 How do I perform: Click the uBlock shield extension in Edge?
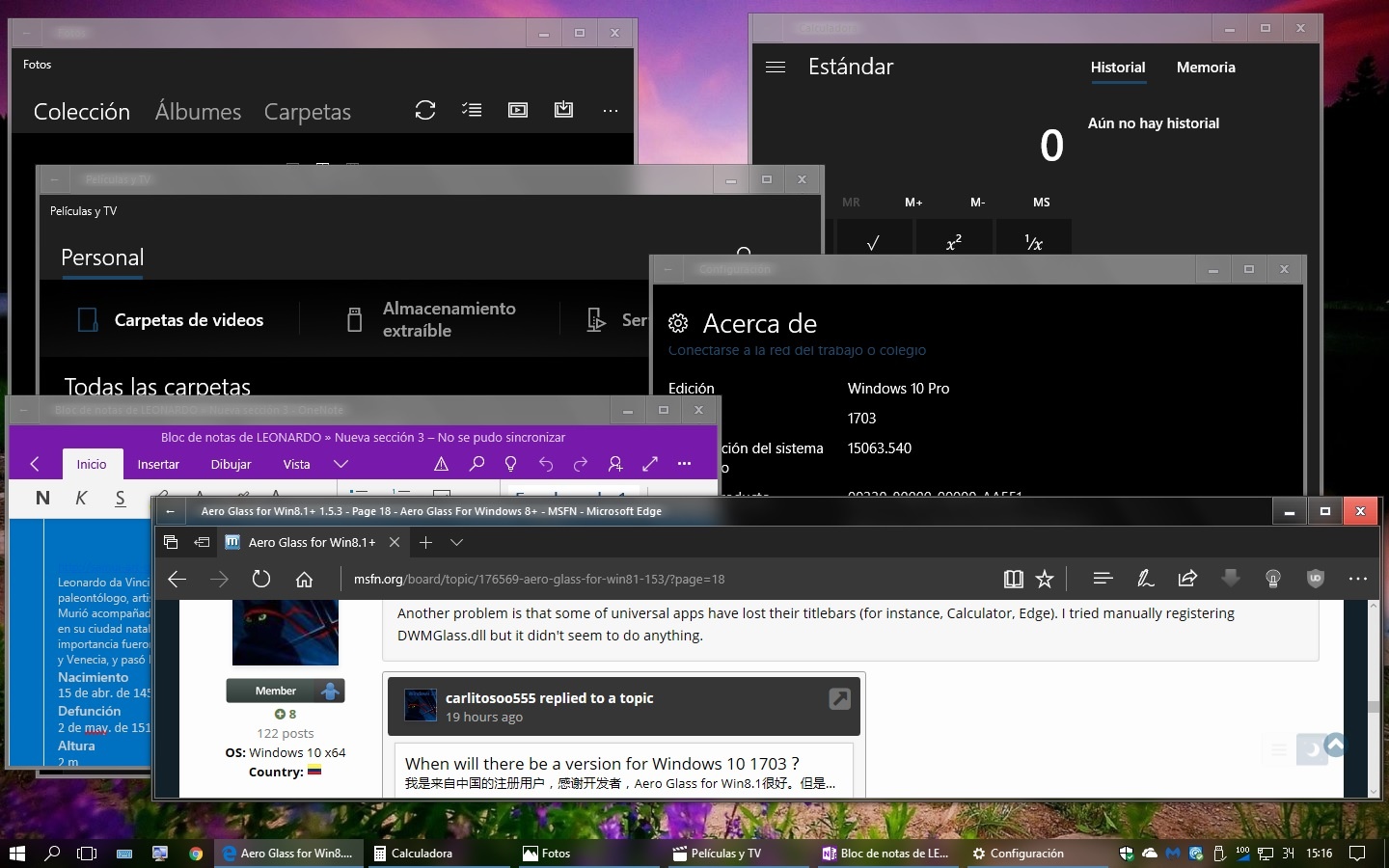[x=1315, y=579]
